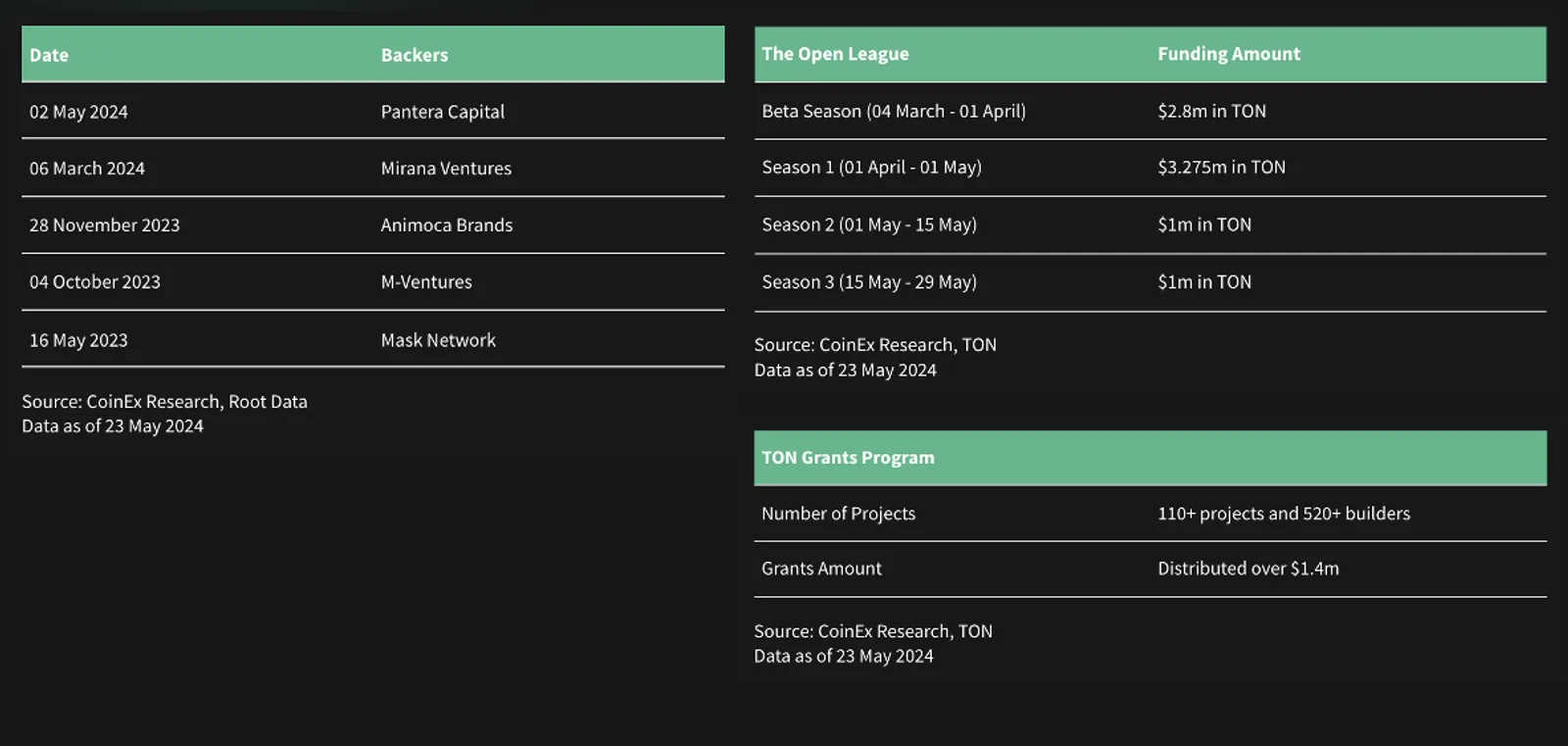
Task: Click Season 3 (15 May - 29 May)
Action: [869, 282]
